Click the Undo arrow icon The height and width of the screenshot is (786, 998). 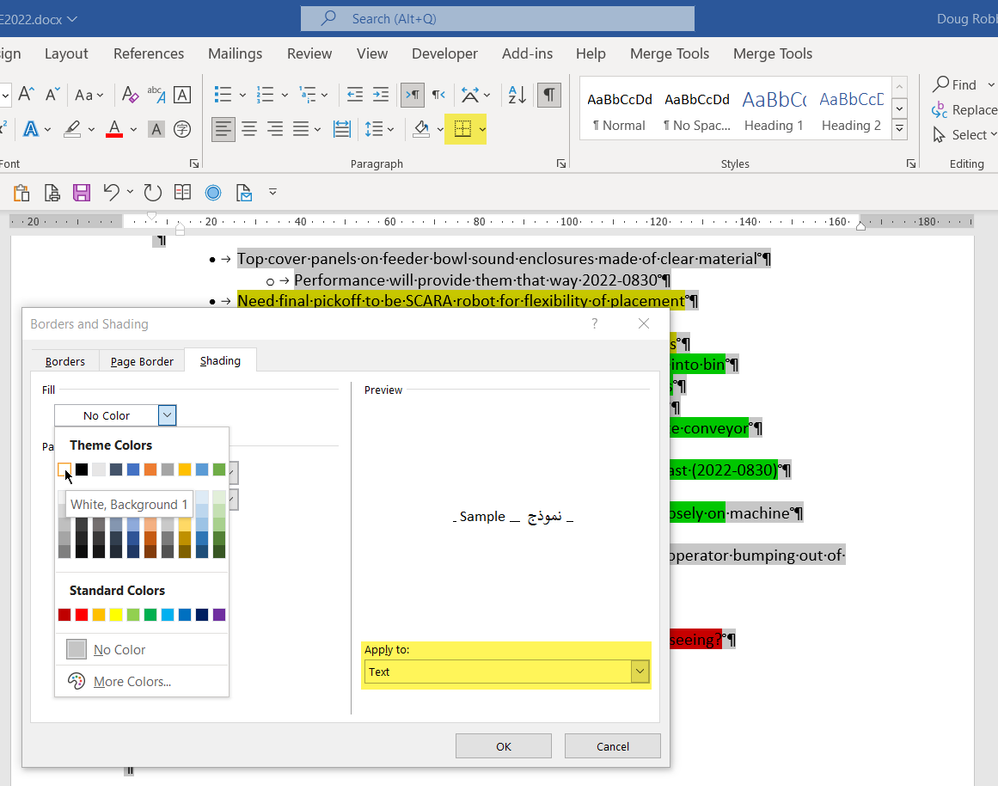pyautogui.click(x=111, y=193)
